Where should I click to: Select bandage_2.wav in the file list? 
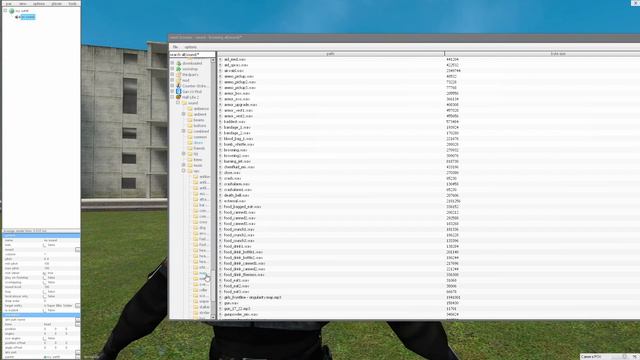tap(237, 133)
